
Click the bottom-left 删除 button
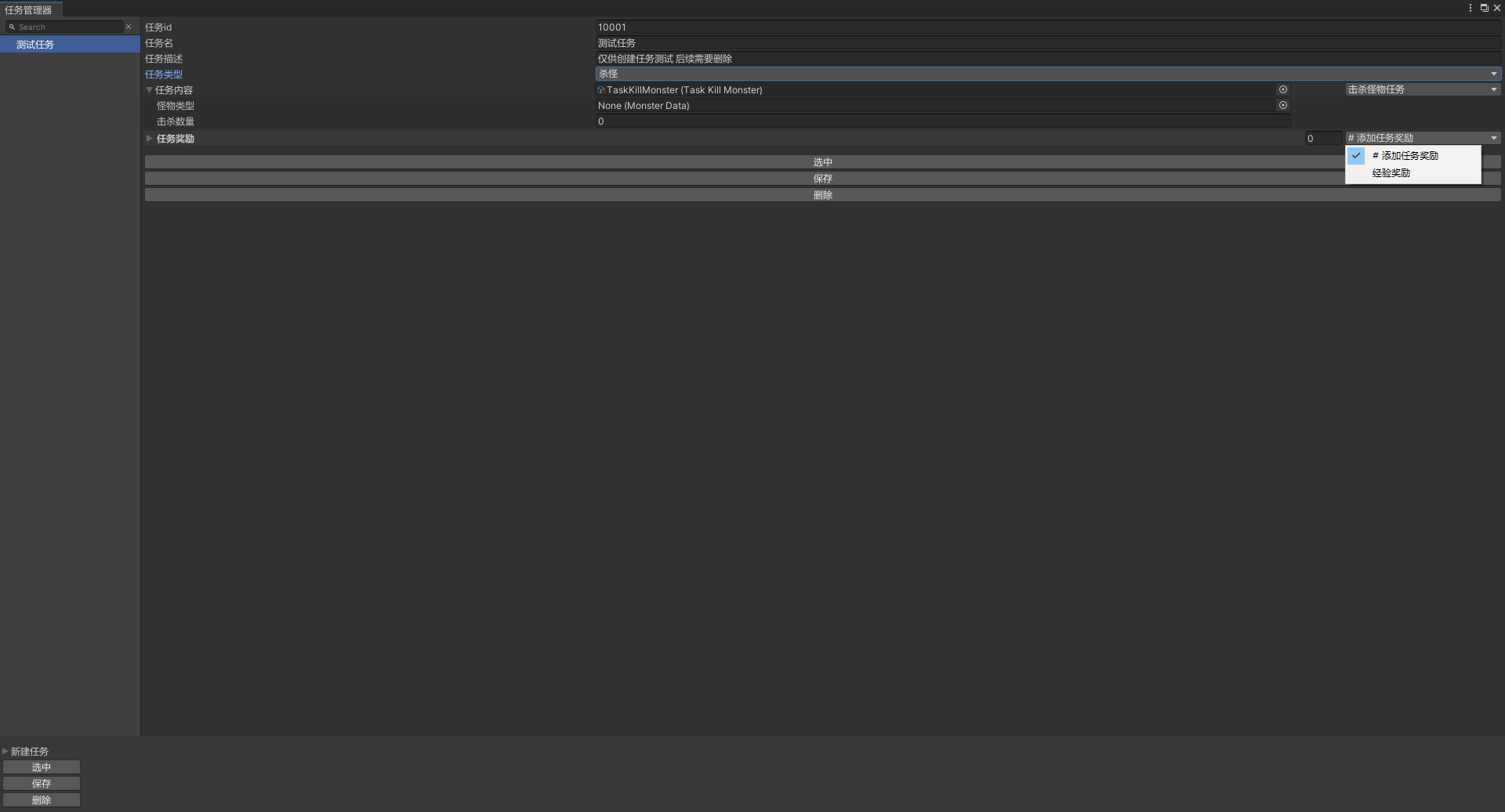tap(42, 800)
